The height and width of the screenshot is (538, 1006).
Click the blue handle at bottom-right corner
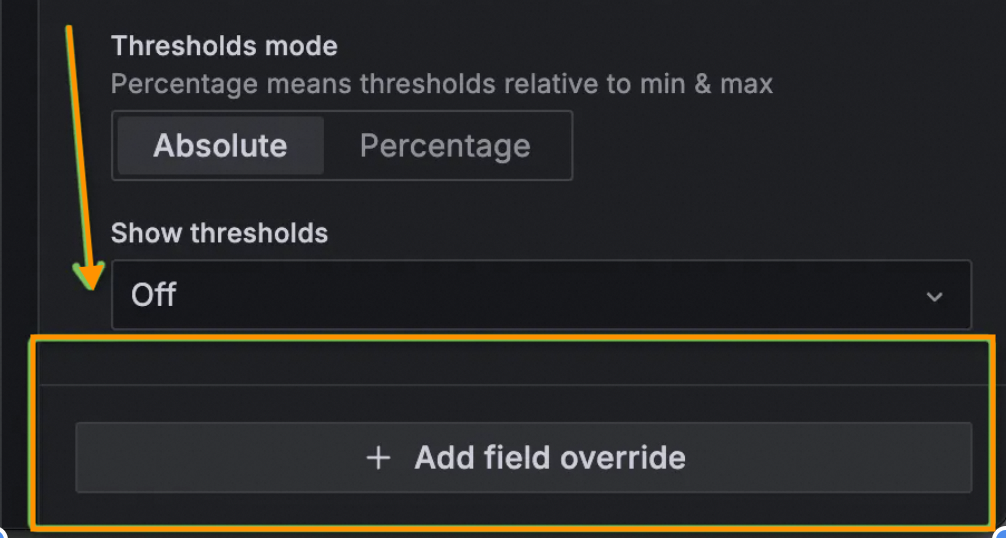[1001, 535]
